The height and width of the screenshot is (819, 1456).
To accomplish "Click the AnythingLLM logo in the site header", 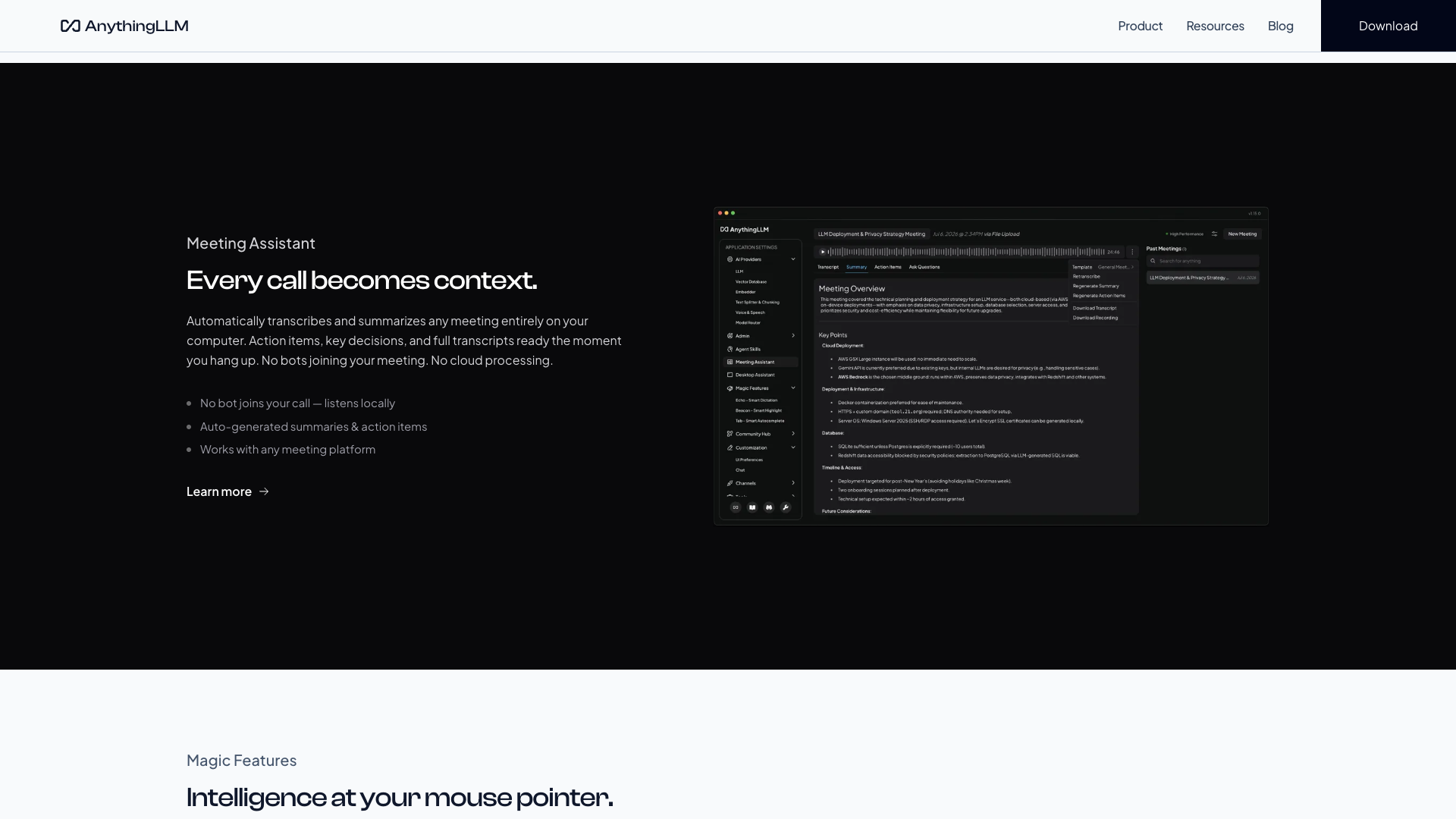I will click(124, 26).
